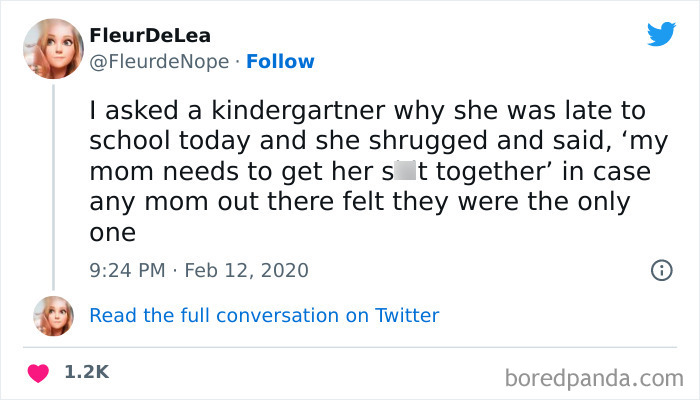Click the small avatar beside the conversation link
This screenshot has width=700, height=400.
53,315
